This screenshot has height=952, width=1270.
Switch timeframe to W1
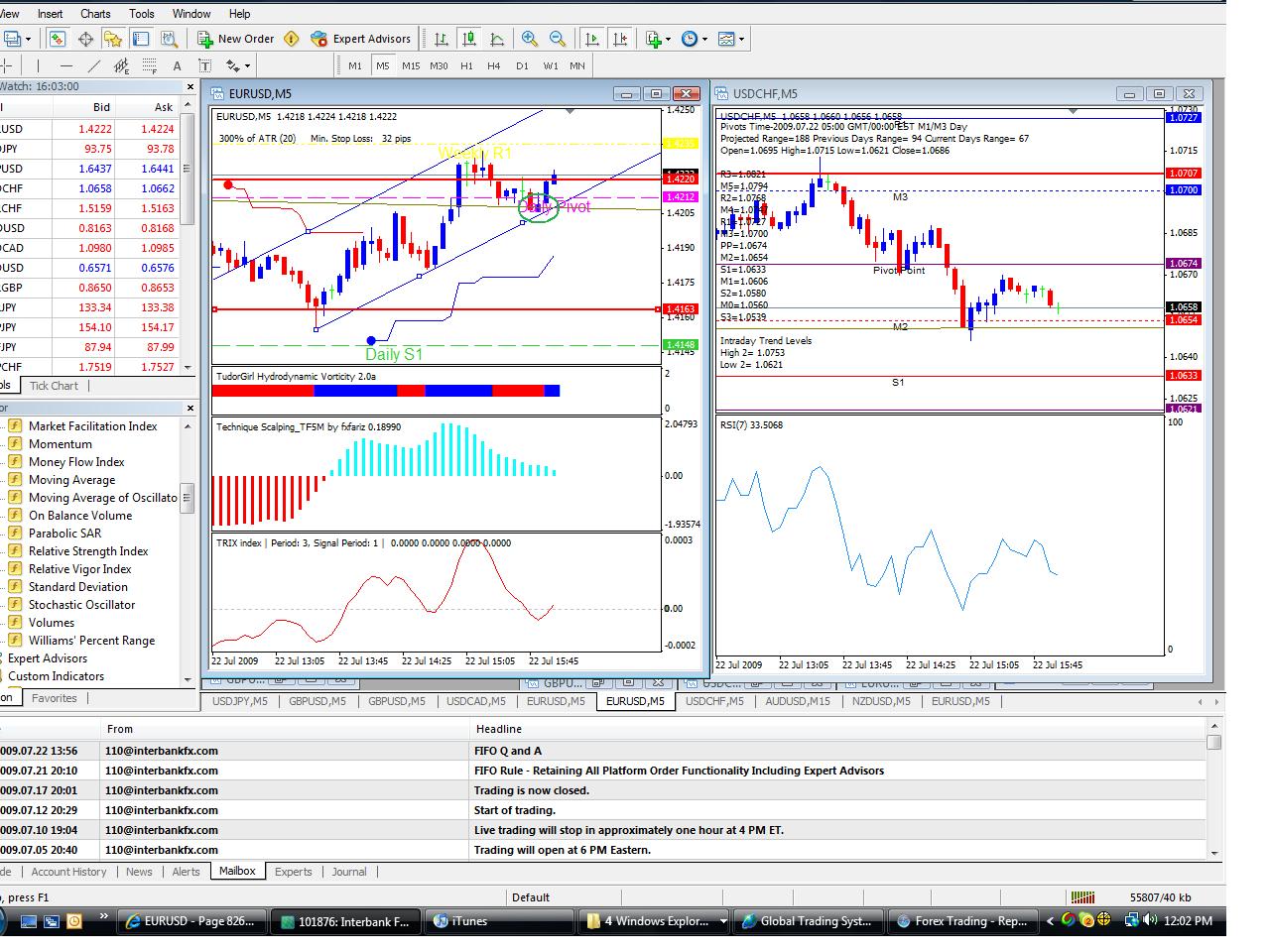[551, 65]
